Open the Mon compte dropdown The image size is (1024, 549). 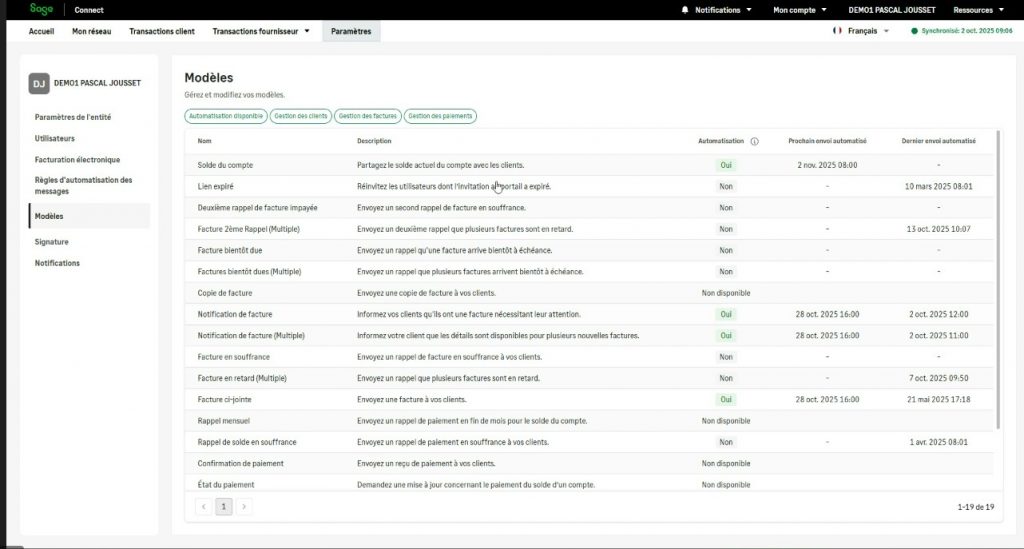(x=800, y=10)
